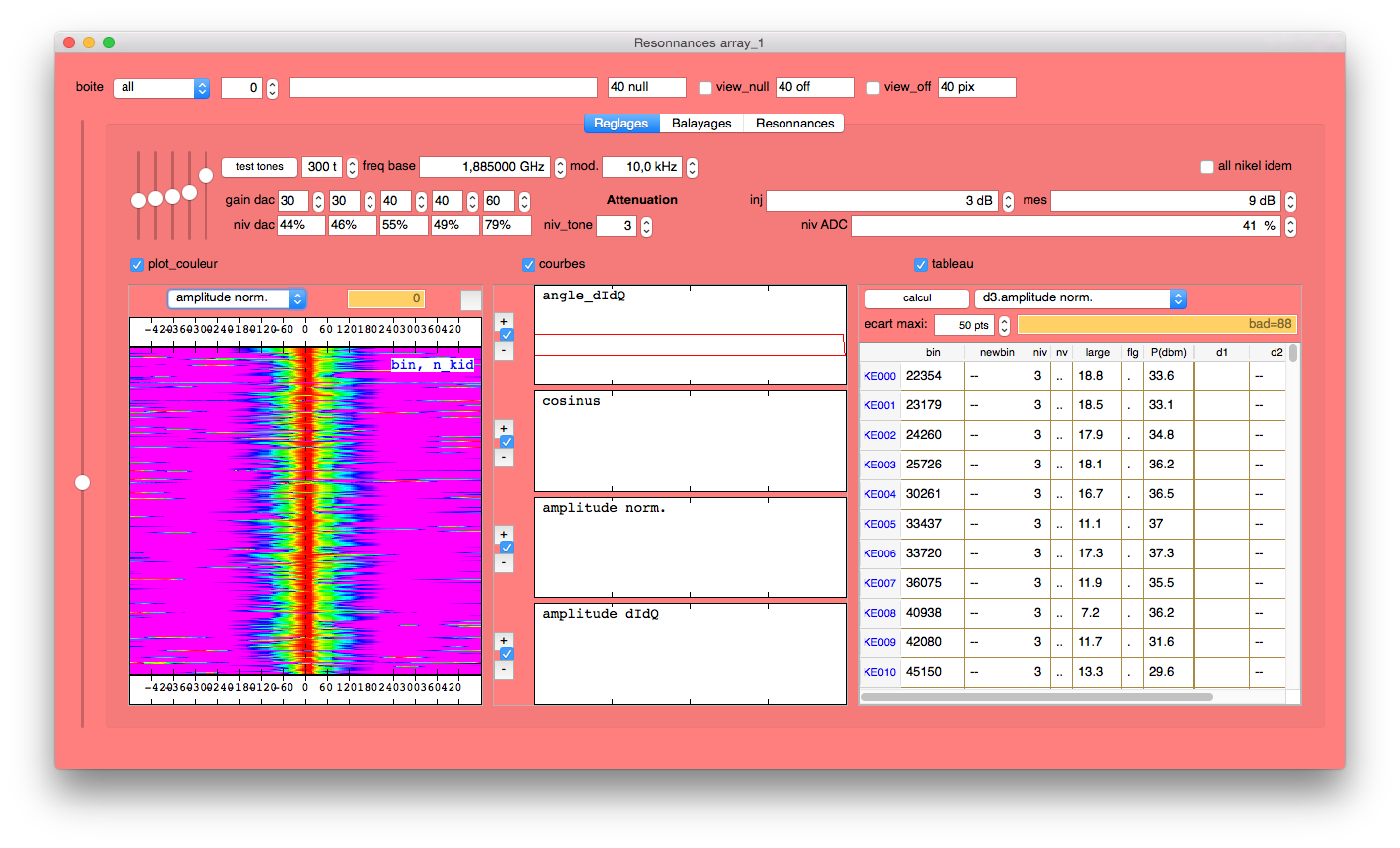Click the calcul button
This screenshot has height=848, width=1400.
tap(917, 298)
